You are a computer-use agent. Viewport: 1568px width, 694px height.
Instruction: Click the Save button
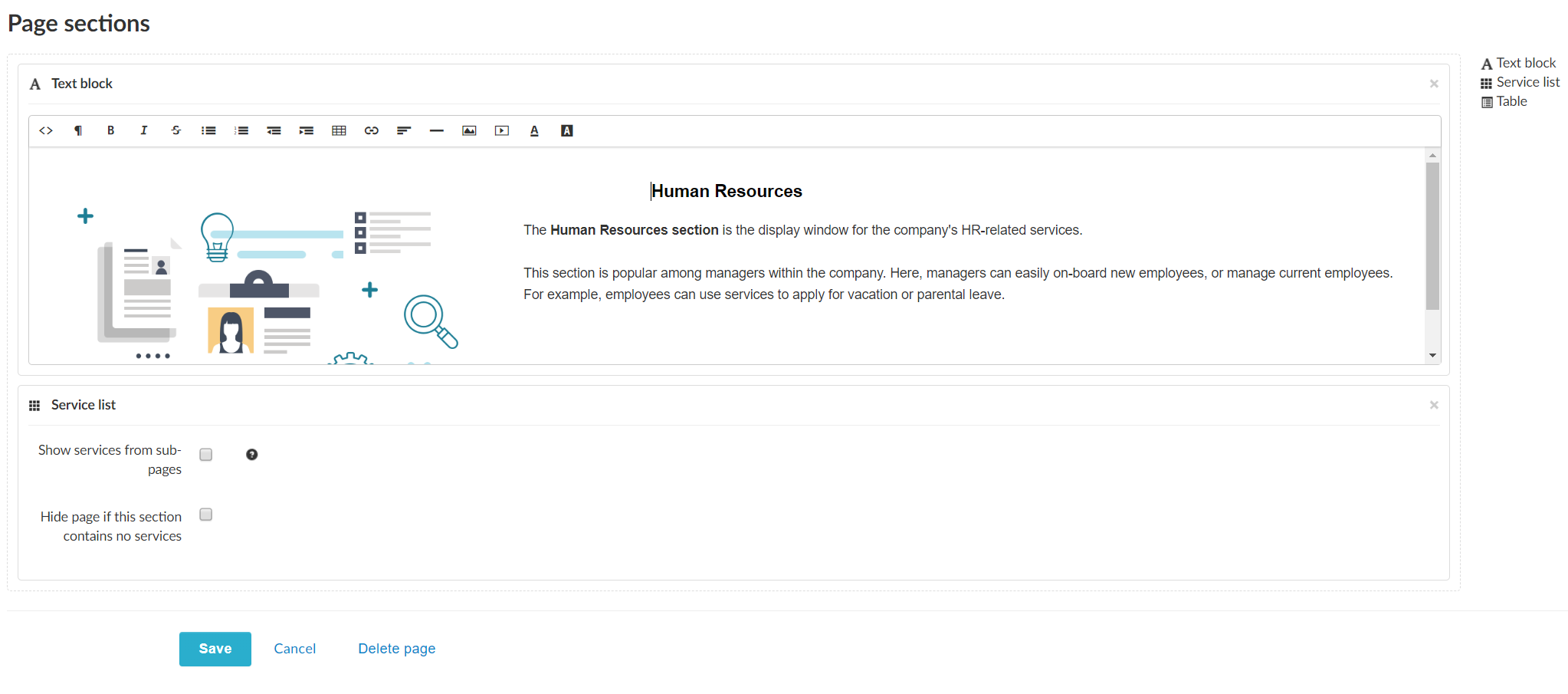click(x=215, y=649)
